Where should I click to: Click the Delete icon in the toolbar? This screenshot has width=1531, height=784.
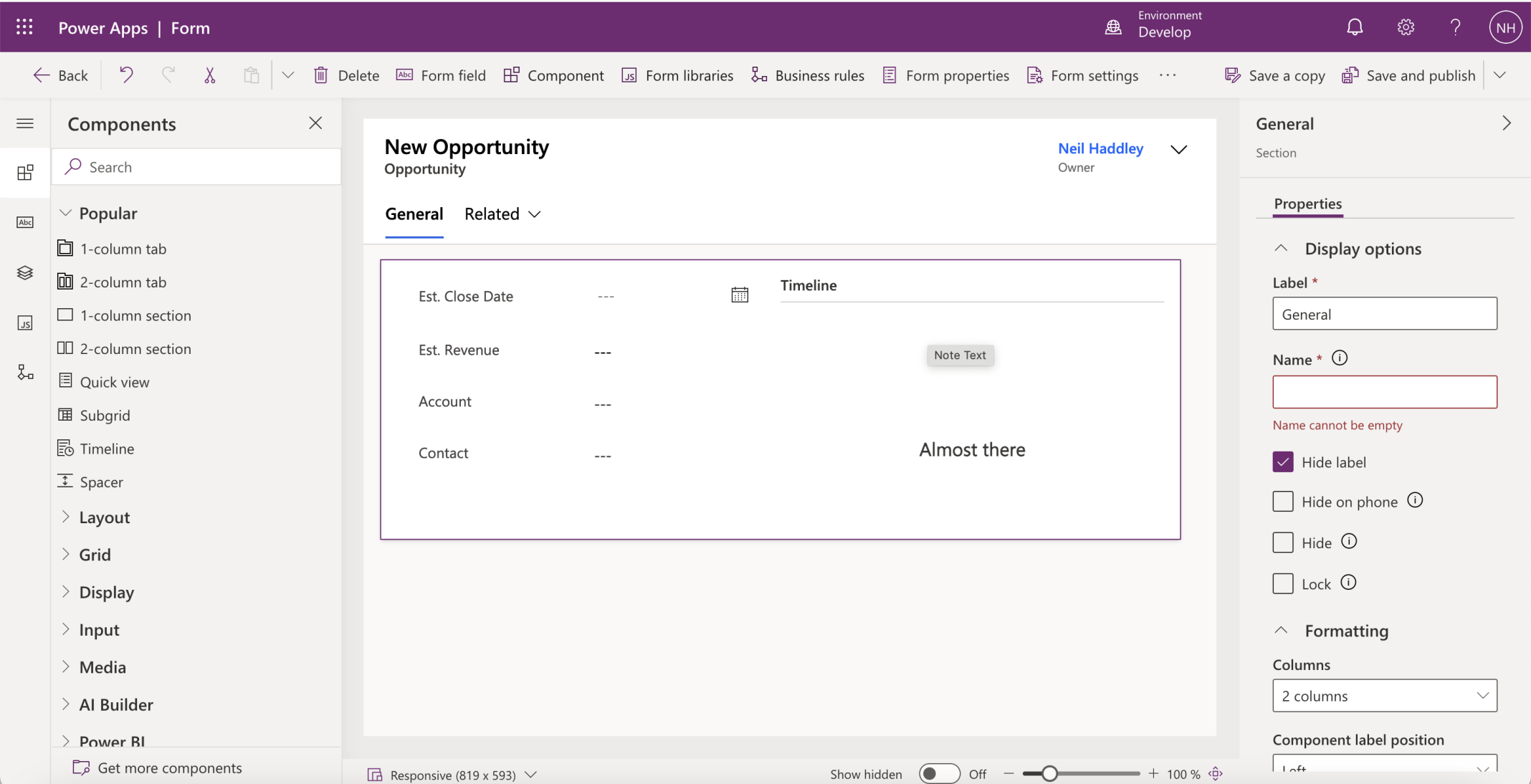click(x=320, y=75)
